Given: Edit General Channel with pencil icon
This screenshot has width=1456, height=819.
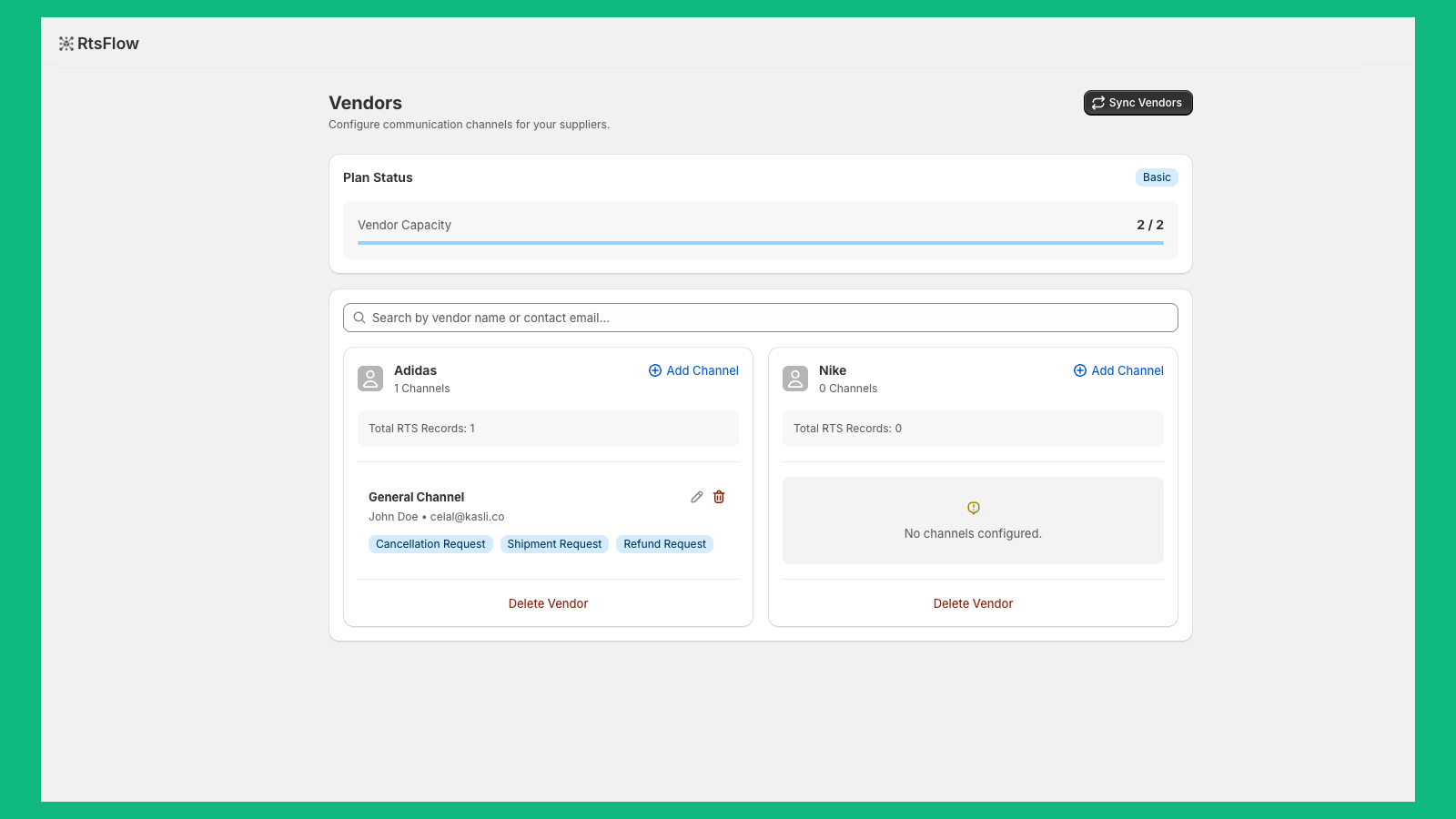Looking at the screenshot, I should [697, 497].
